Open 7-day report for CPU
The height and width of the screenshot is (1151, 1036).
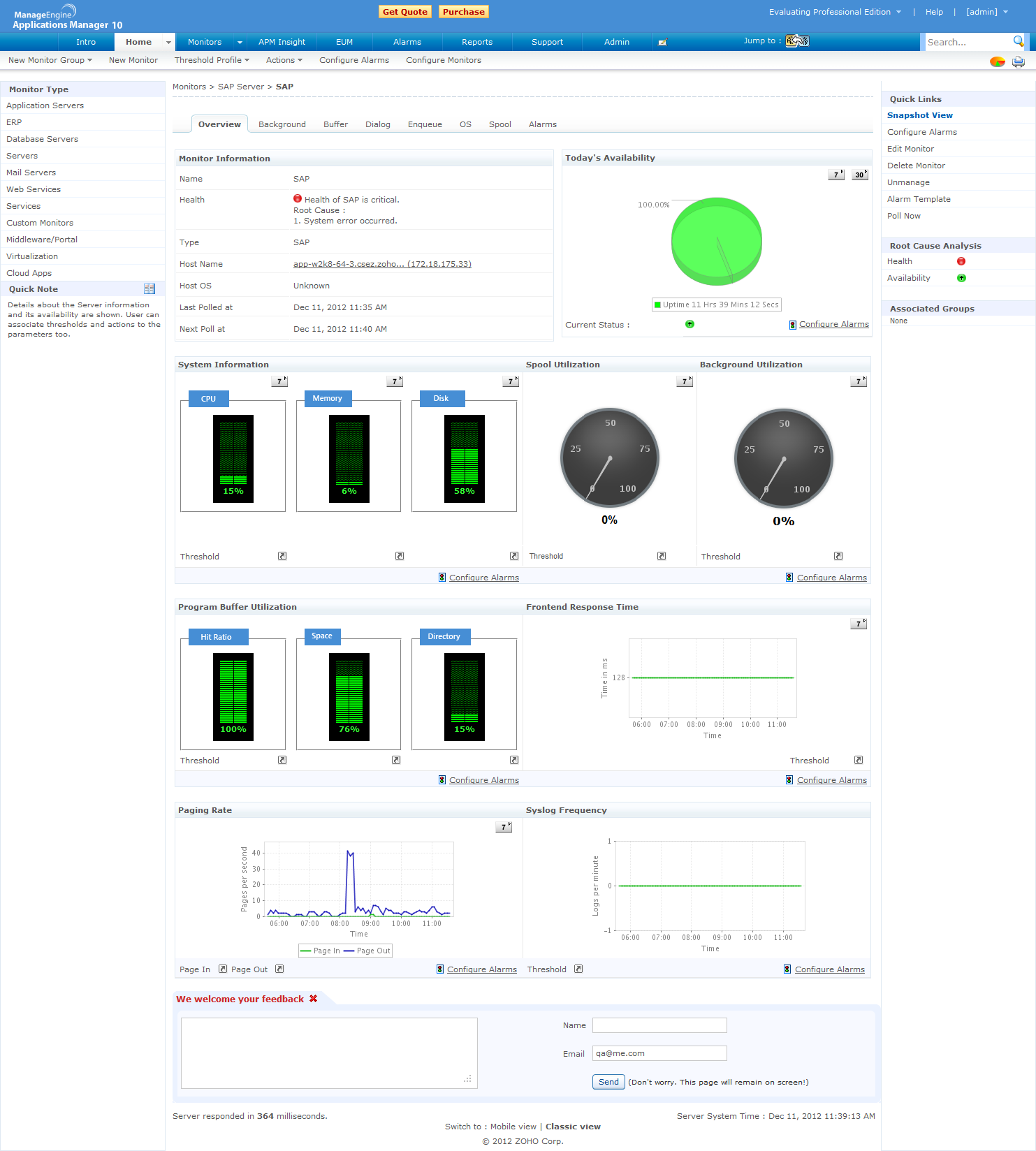tap(279, 381)
